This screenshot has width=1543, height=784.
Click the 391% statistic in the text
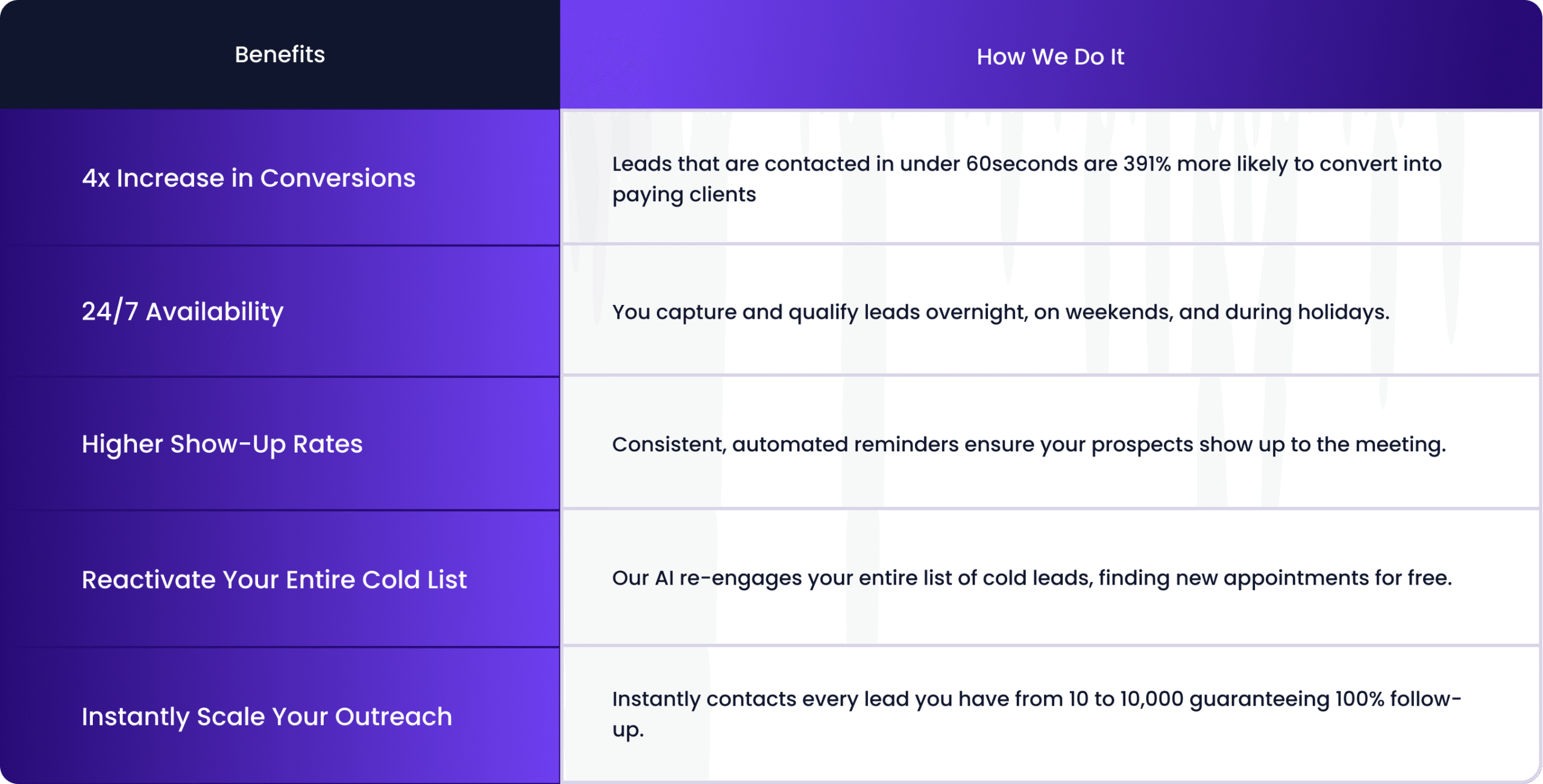1146,164
